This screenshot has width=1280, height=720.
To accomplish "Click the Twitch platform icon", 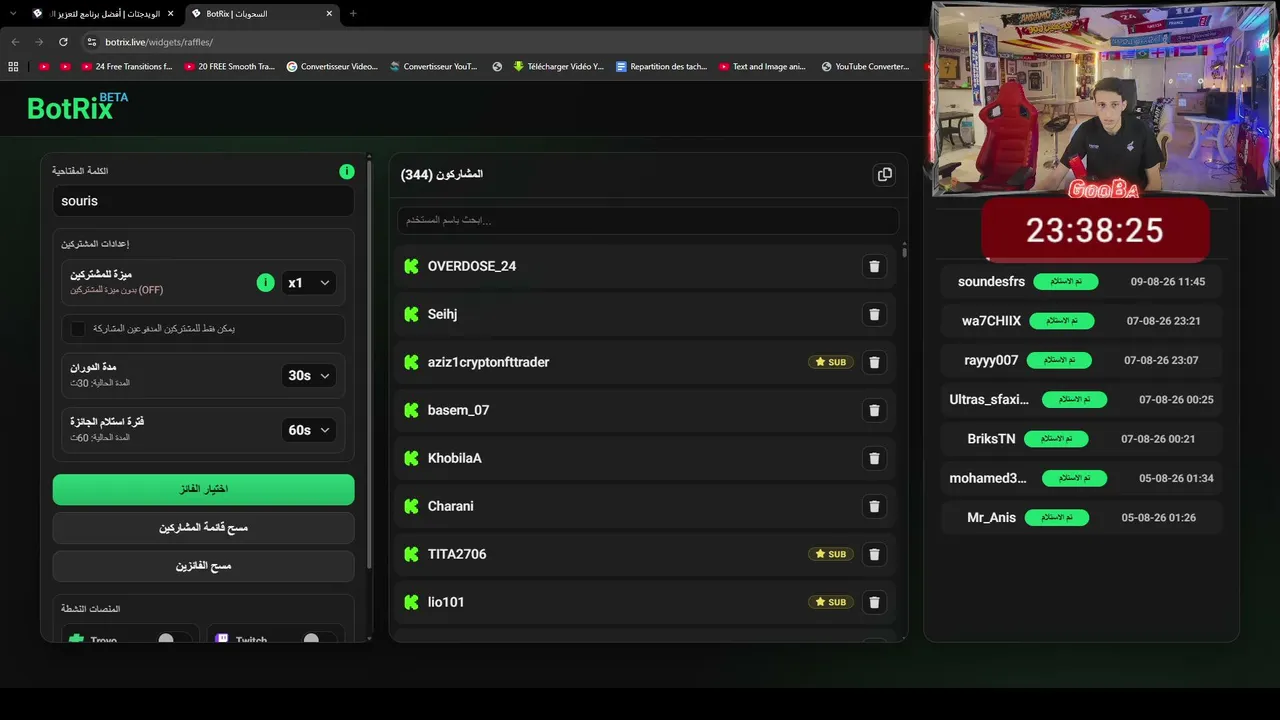I will [x=222, y=639].
